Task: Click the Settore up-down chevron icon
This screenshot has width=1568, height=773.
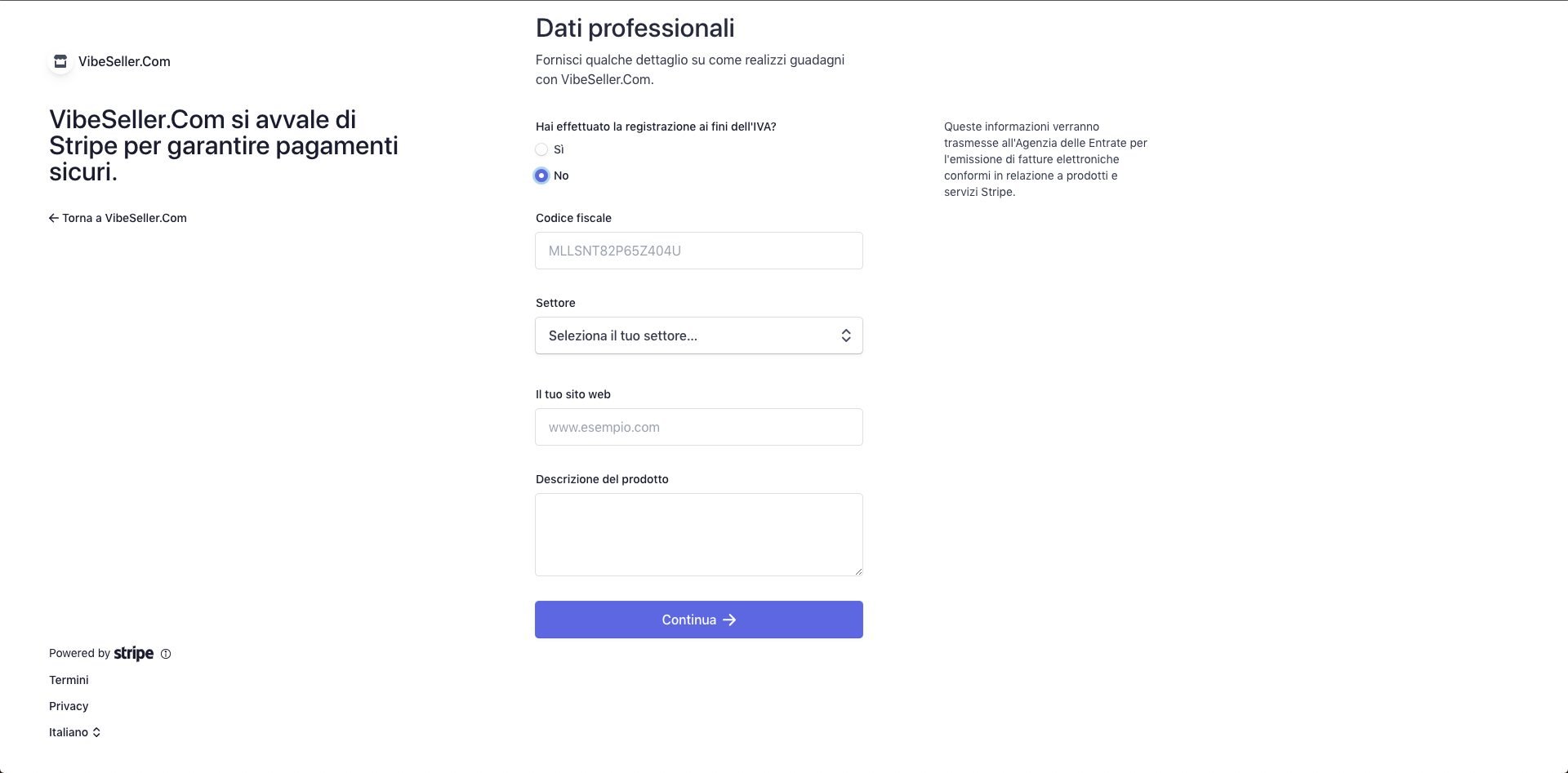Action: (x=846, y=335)
